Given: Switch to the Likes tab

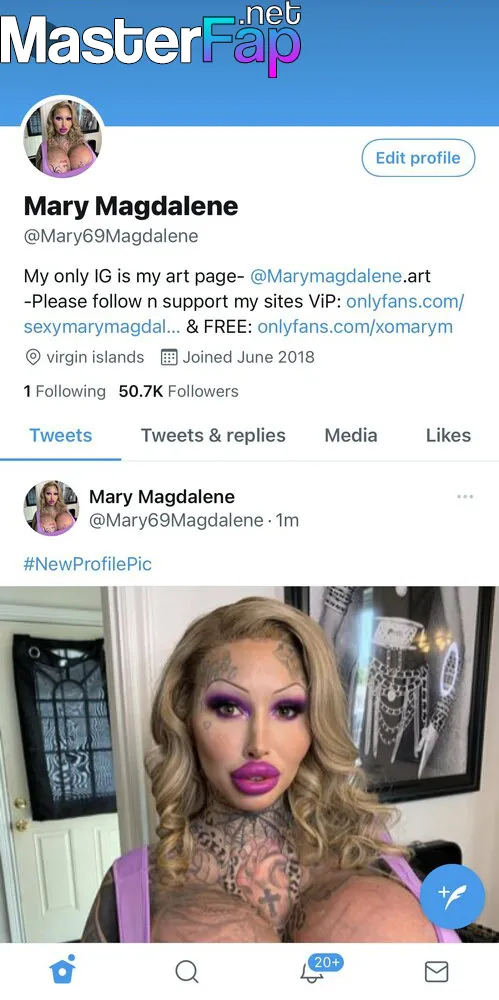Looking at the screenshot, I should 449,436.
